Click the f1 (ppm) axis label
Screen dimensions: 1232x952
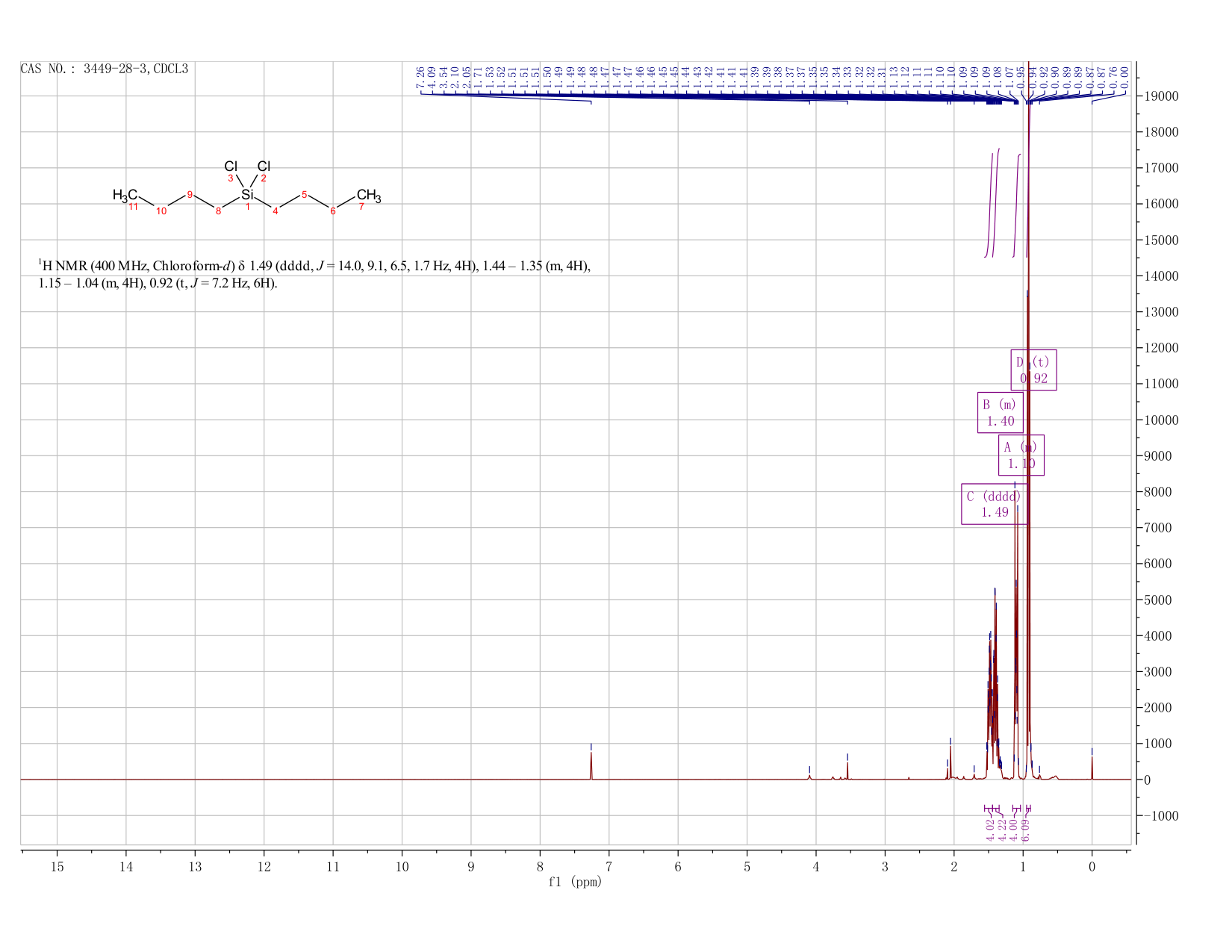(x=575, y=882)
